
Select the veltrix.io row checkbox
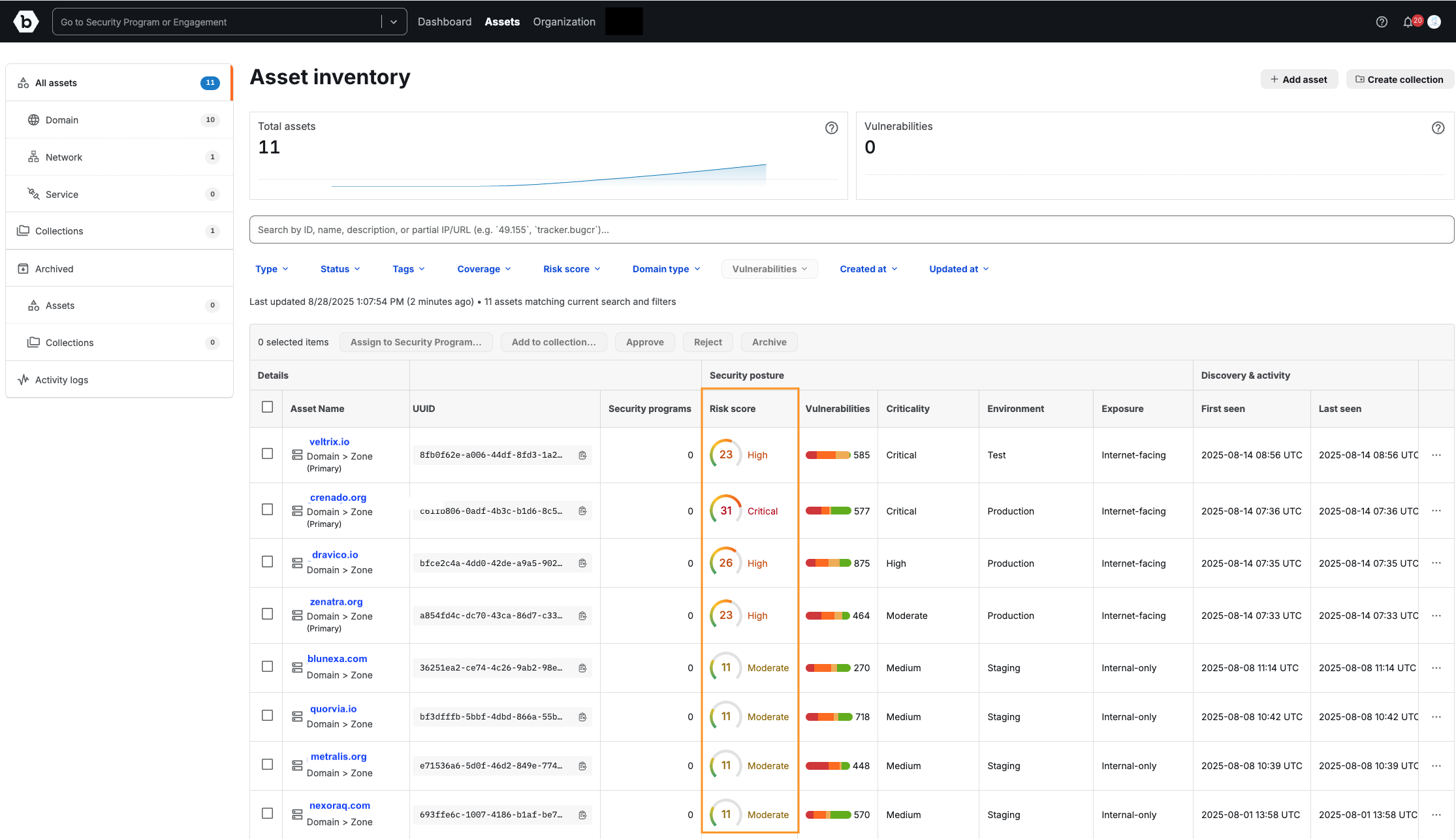267,453
